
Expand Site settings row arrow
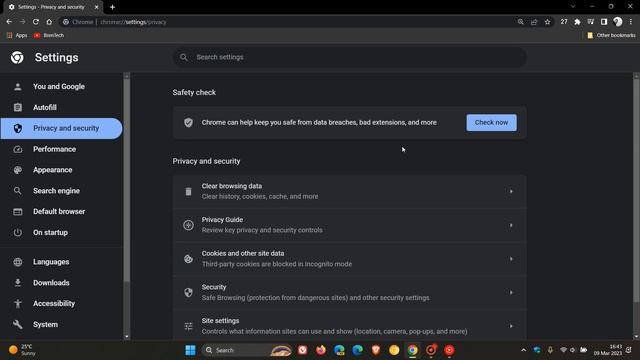point(511,326)
